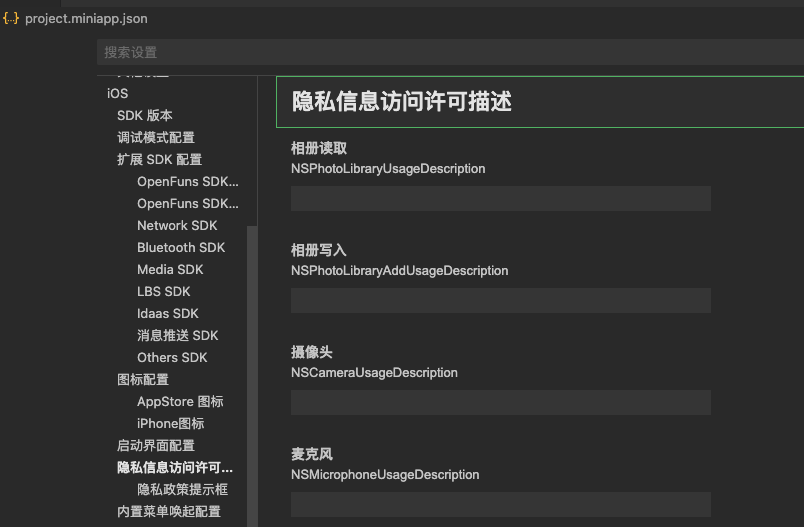Viewport: 804px width, 527px height.
Task: Open 消息推送 SDK configuration
Action: click(x=177, y=335)
